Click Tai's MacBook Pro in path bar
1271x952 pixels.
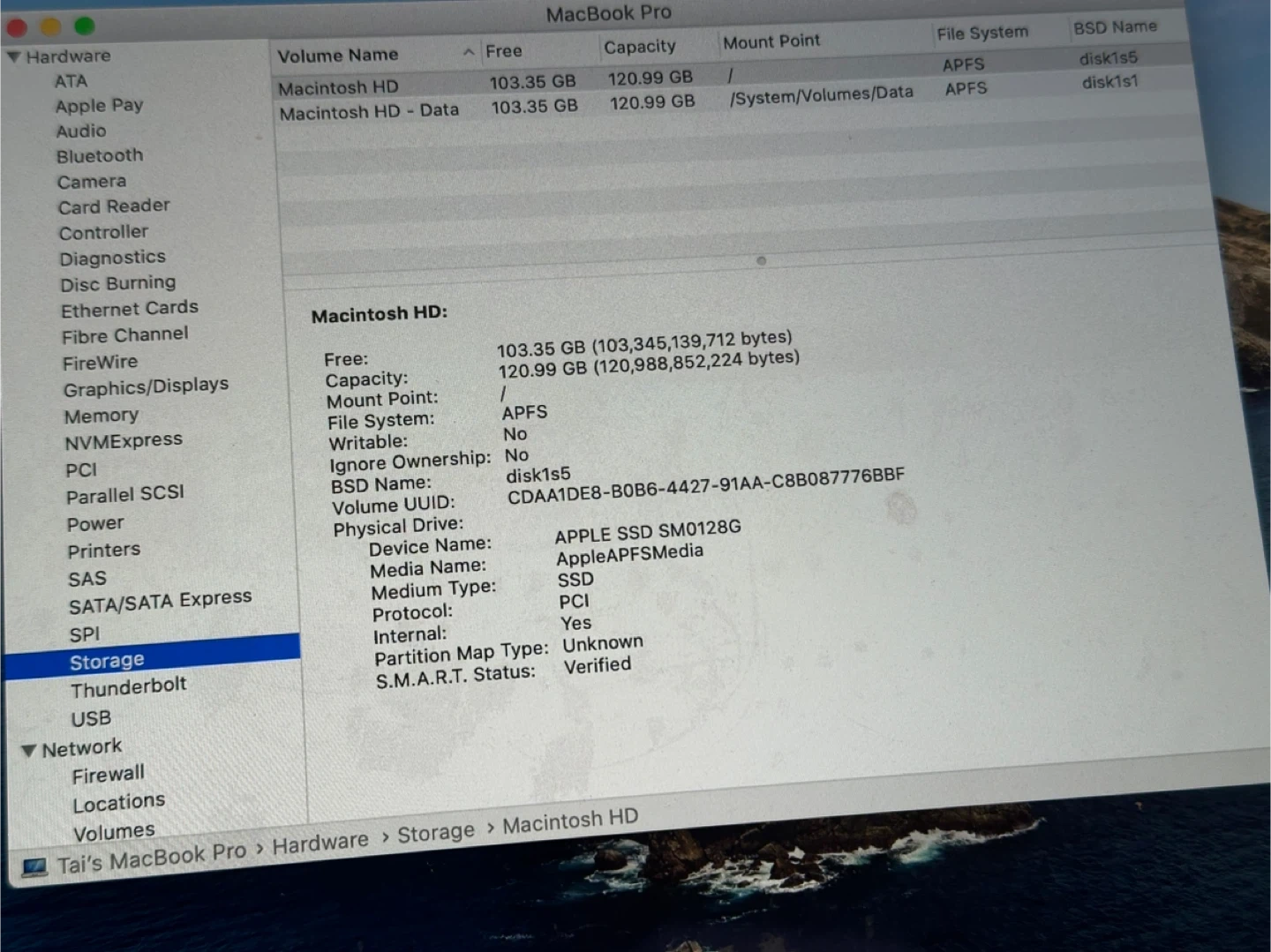(151, 857)
